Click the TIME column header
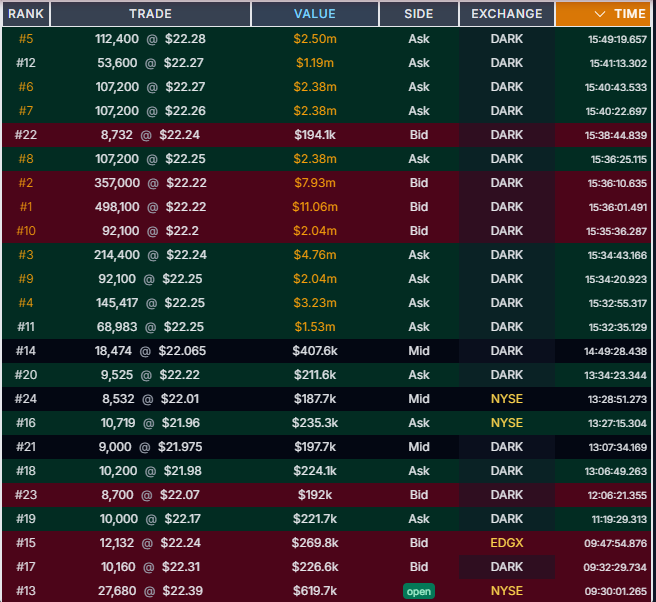The image size is (656, 602). tap(603, 14)
